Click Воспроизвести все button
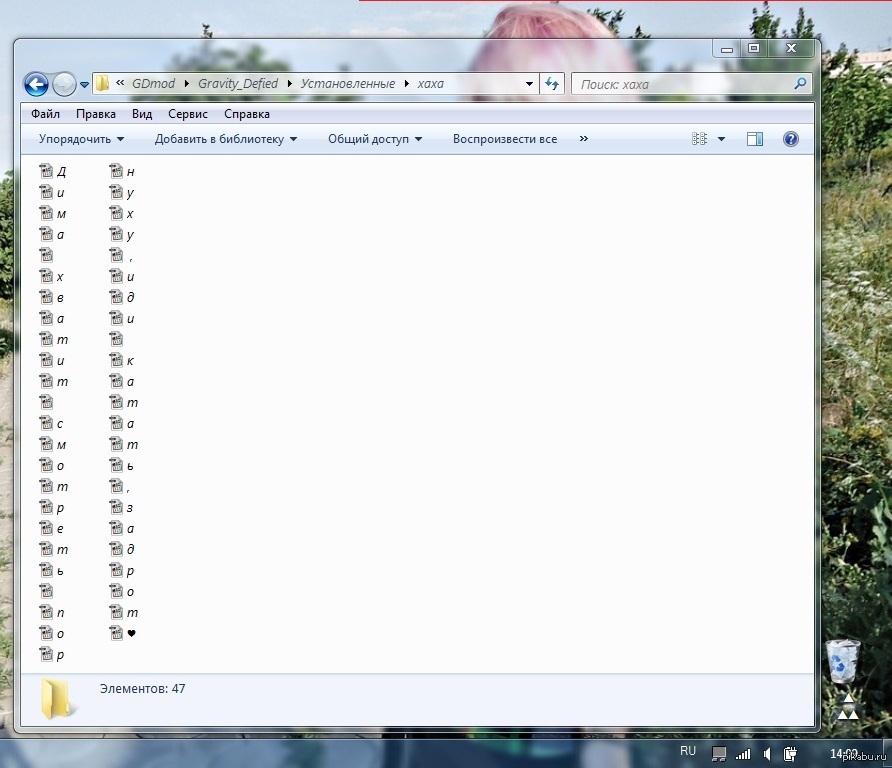This screenshot has width=892, height=768. (x=505, y=139)
